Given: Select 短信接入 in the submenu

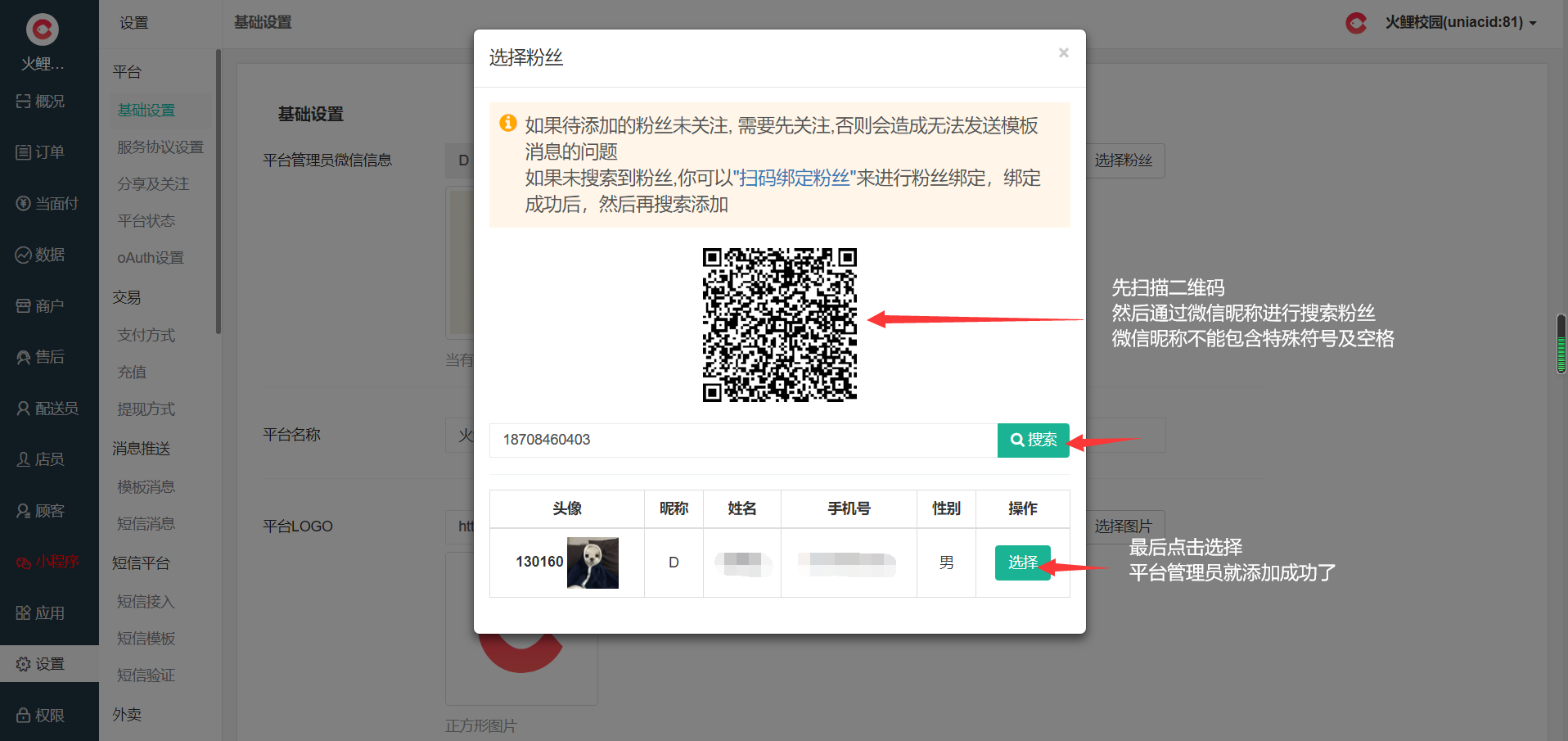Looking at the screenshot, I should (146, 601).
